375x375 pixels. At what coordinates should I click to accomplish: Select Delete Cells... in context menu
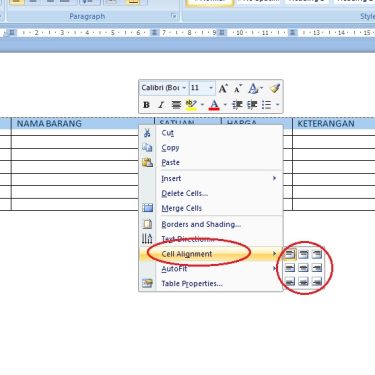211,193
